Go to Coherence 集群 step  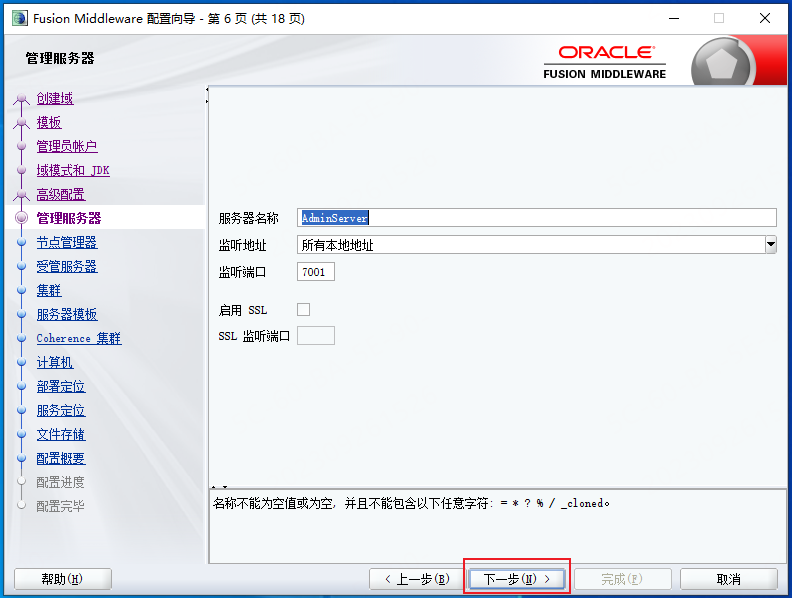[79, 338]
